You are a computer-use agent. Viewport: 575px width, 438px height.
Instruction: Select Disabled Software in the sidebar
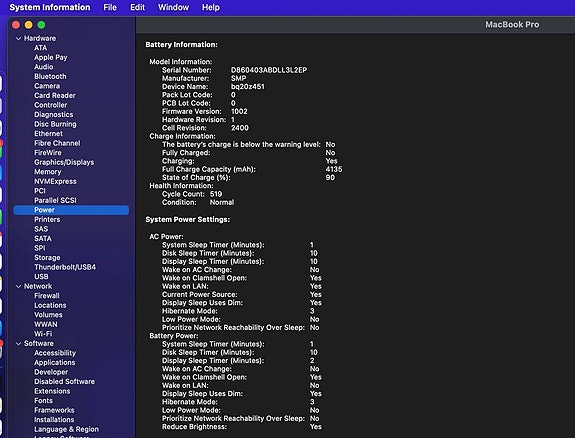[x=65, y=382]
